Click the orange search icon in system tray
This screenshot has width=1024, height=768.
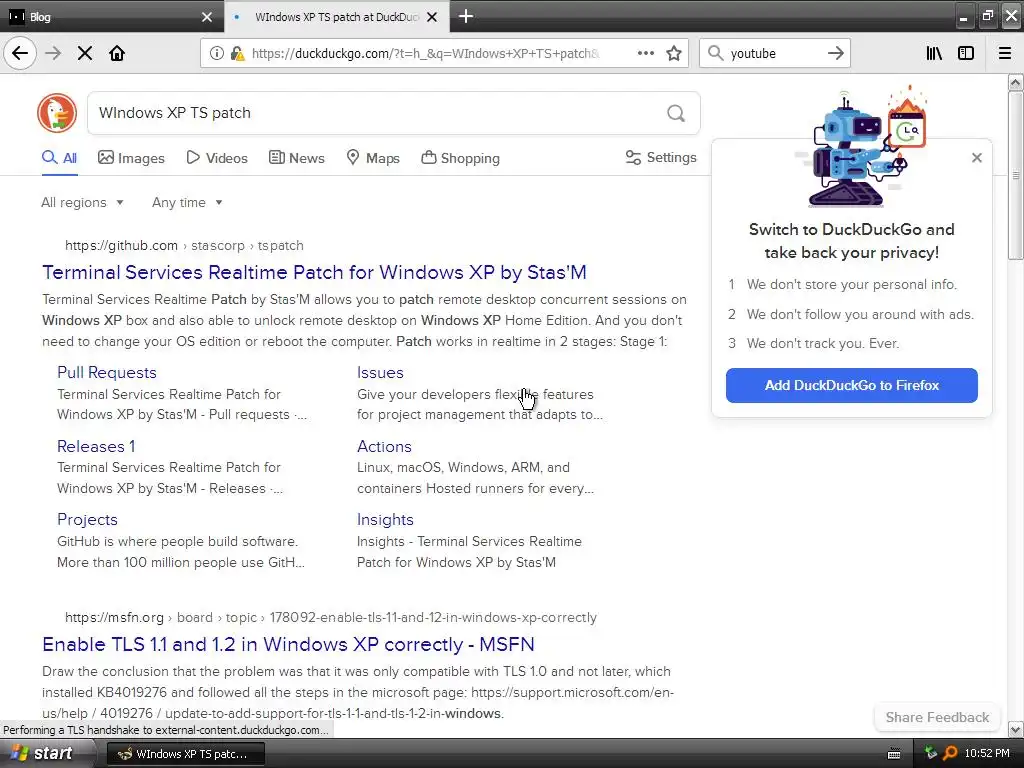950,753
